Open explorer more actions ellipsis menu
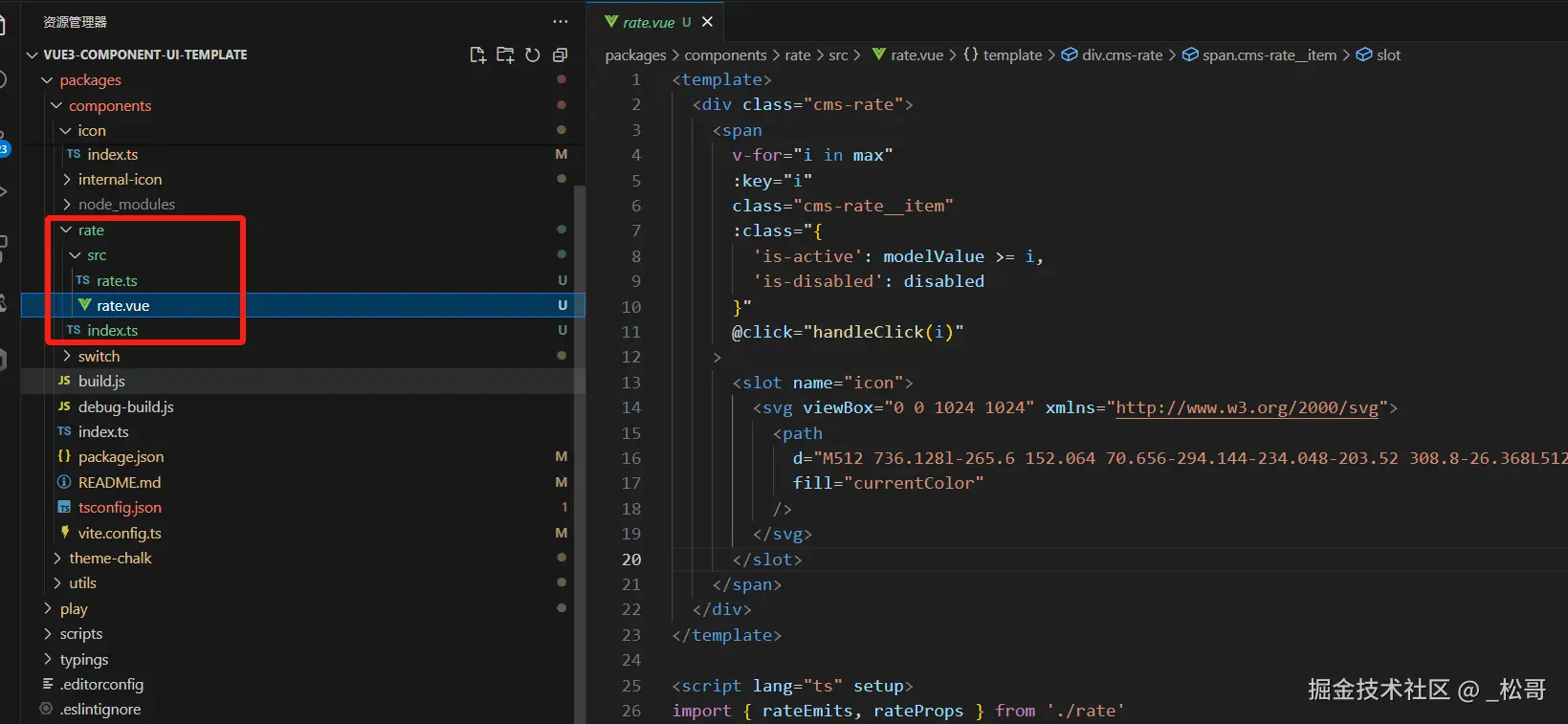 560,21
